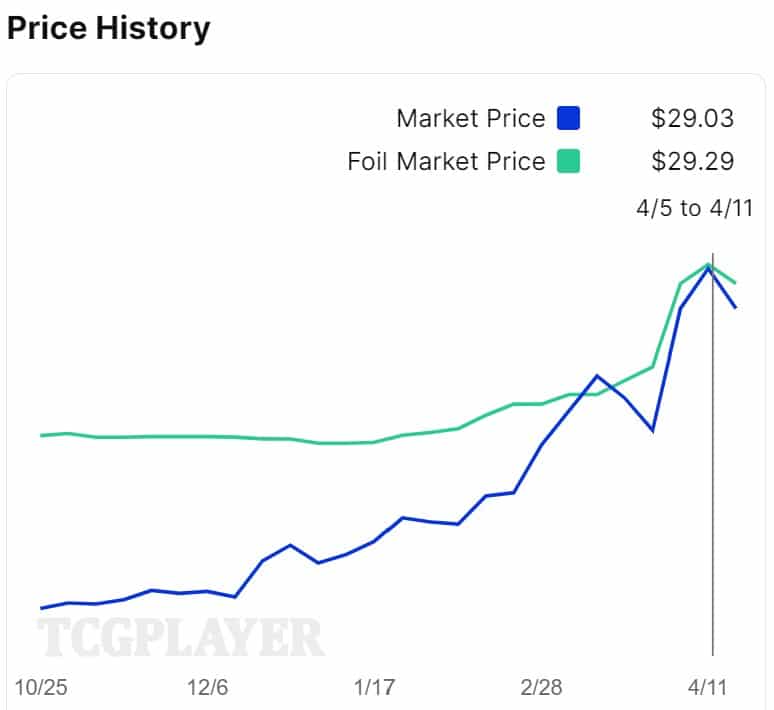Select the 4/5 to 4/11 date range label
Viewport: 774px width, 710px height.
694,208
